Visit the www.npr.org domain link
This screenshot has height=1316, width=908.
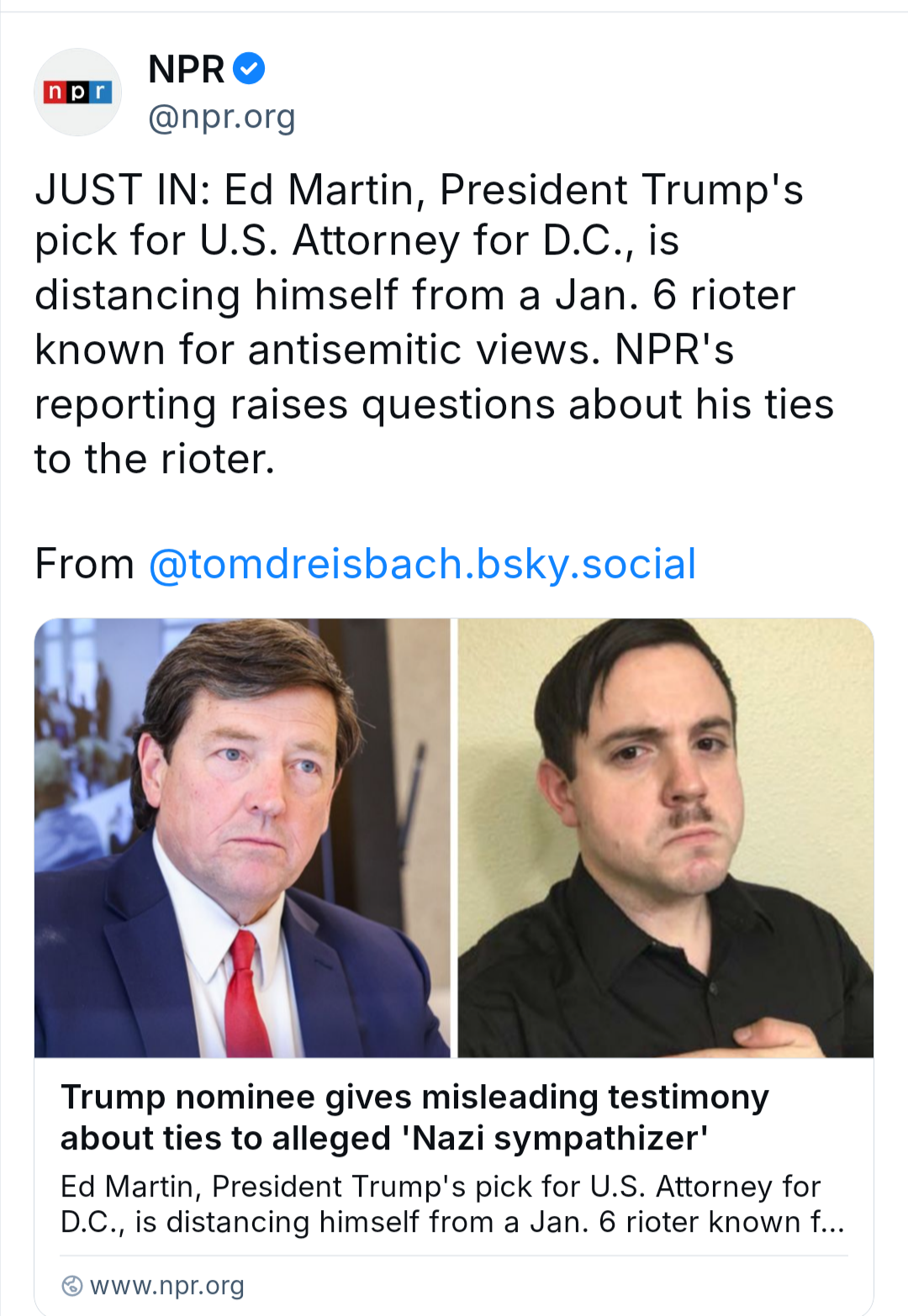pyautogui.click(x=166, y=1286)
